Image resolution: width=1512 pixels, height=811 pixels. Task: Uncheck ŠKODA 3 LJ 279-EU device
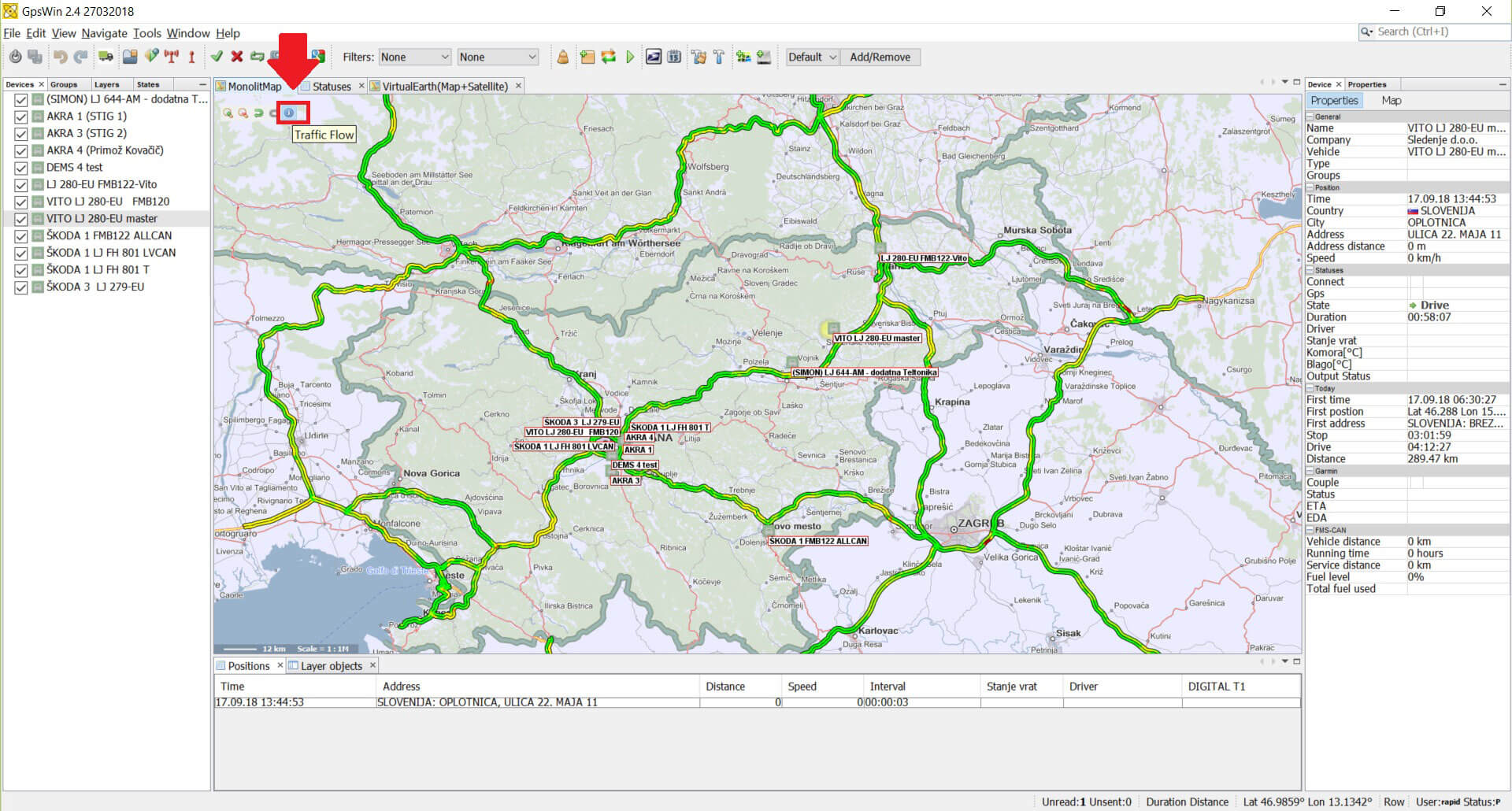coord(21,287)
